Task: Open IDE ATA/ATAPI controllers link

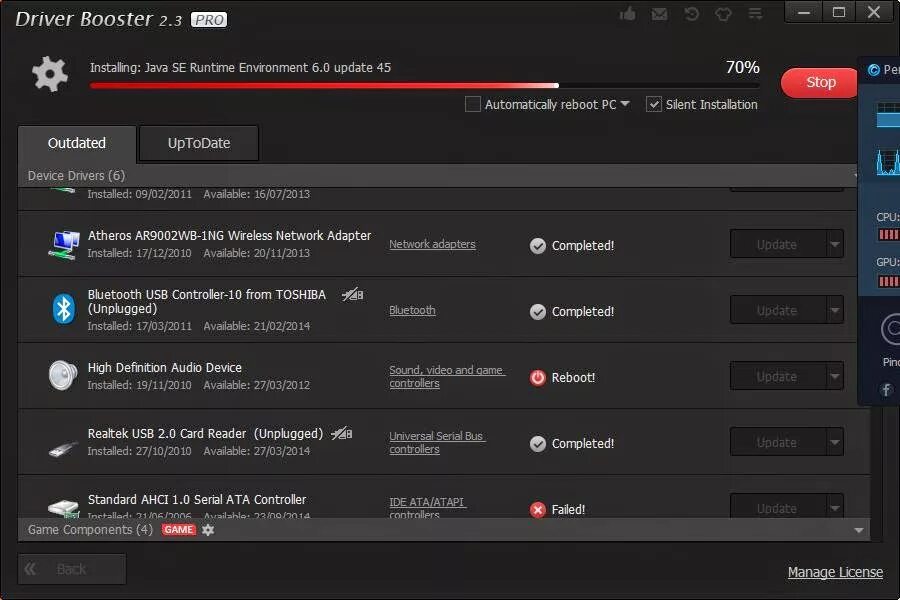Action: point(428,508)
